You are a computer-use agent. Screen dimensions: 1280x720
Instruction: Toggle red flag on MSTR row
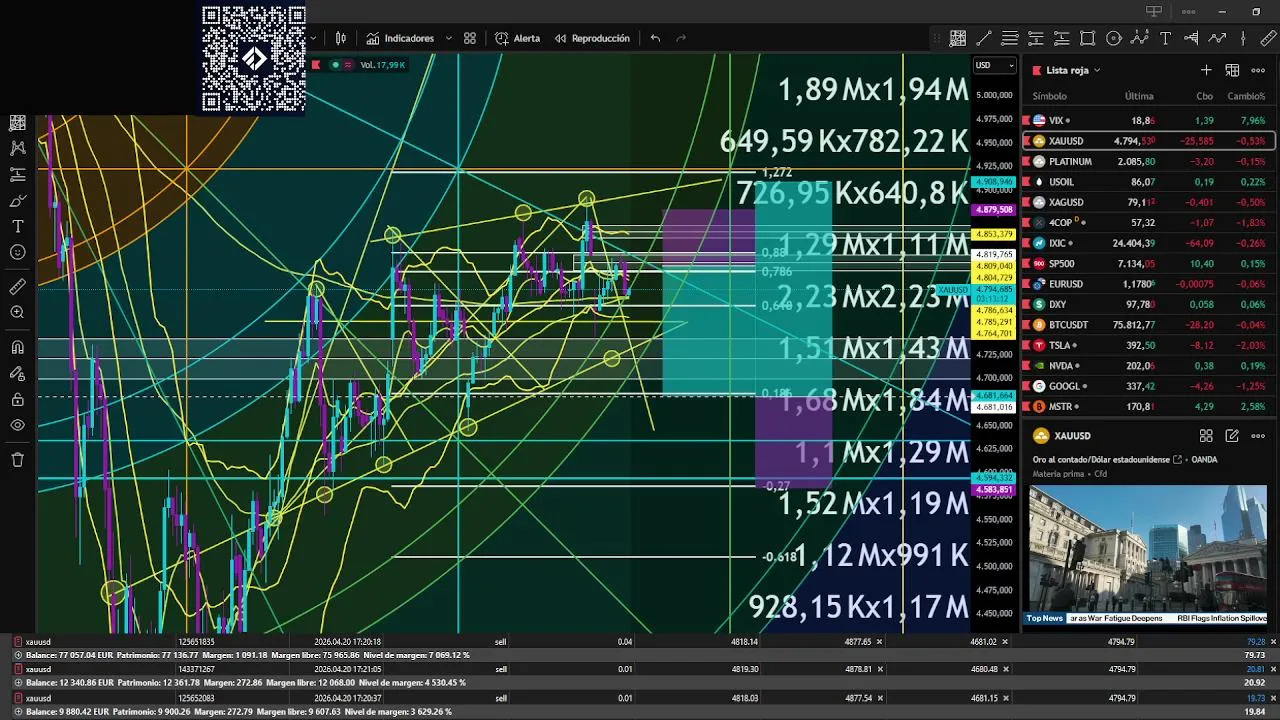pos(1027,407)
